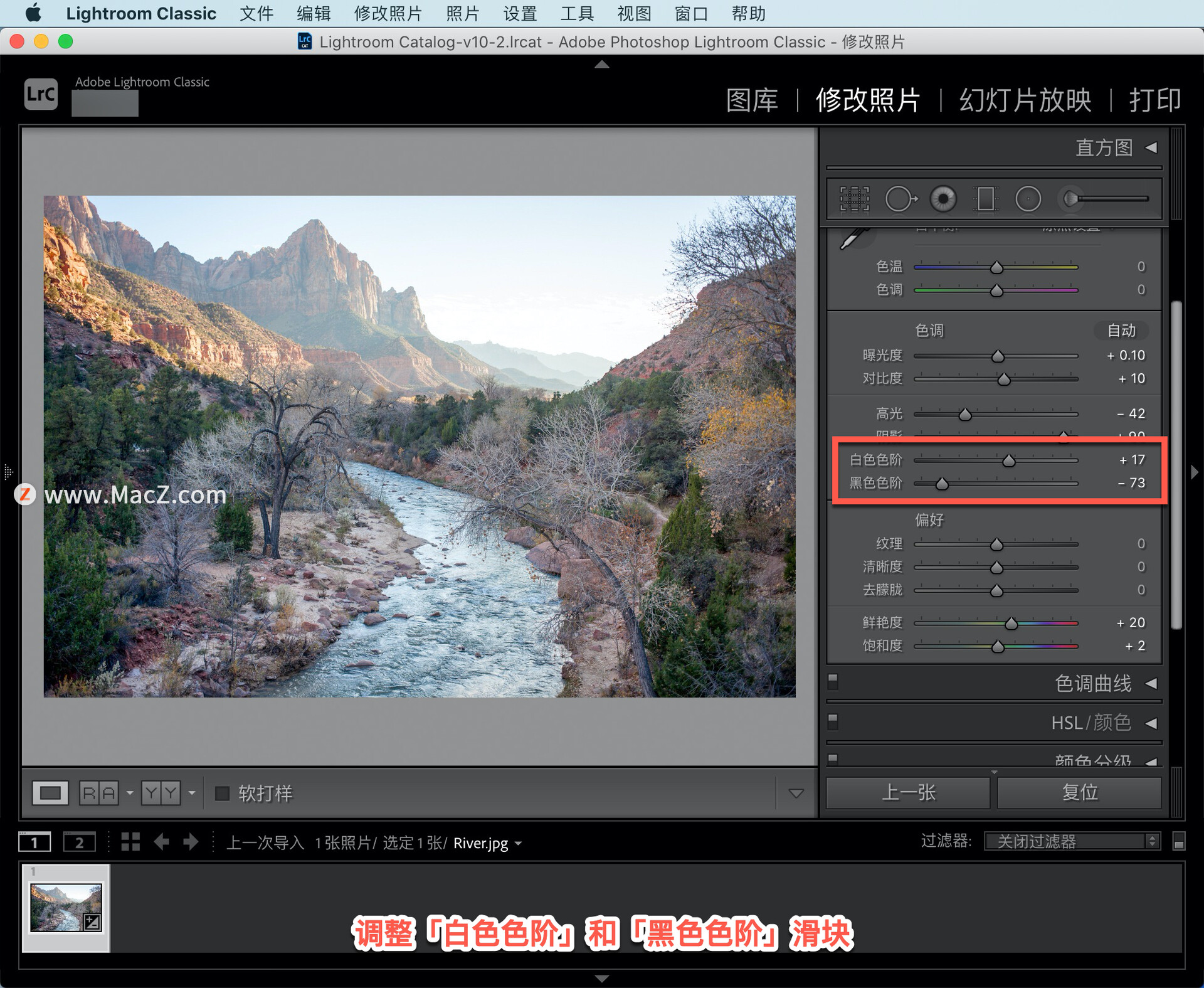Open the 帮助 menu
Screen dimensions: 1204x988
tap(748, 13)
